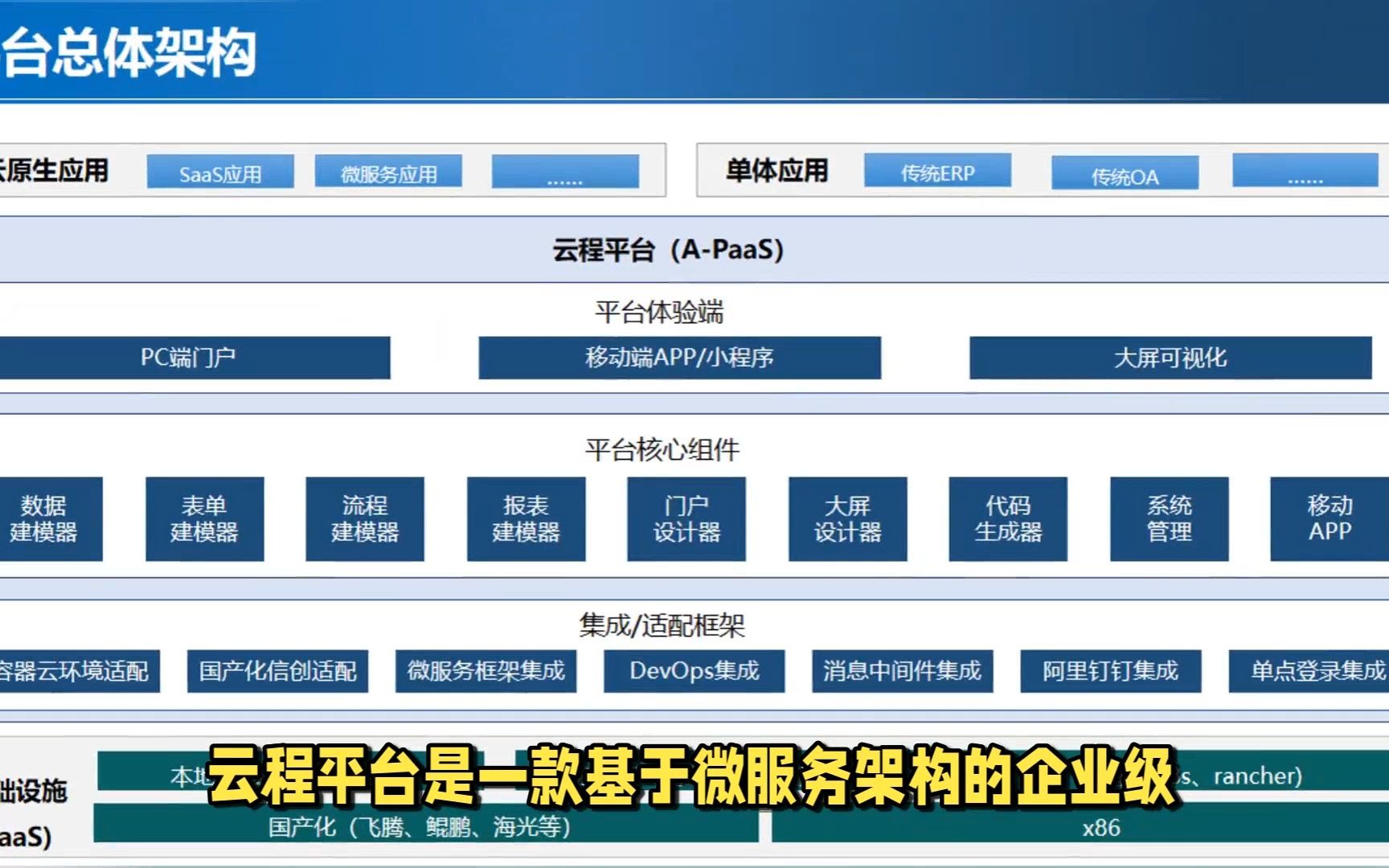The image size is (1389, 868).
Task: Select the 表单建模器 component
Action: pyautogui.click(x=204, y=518)
